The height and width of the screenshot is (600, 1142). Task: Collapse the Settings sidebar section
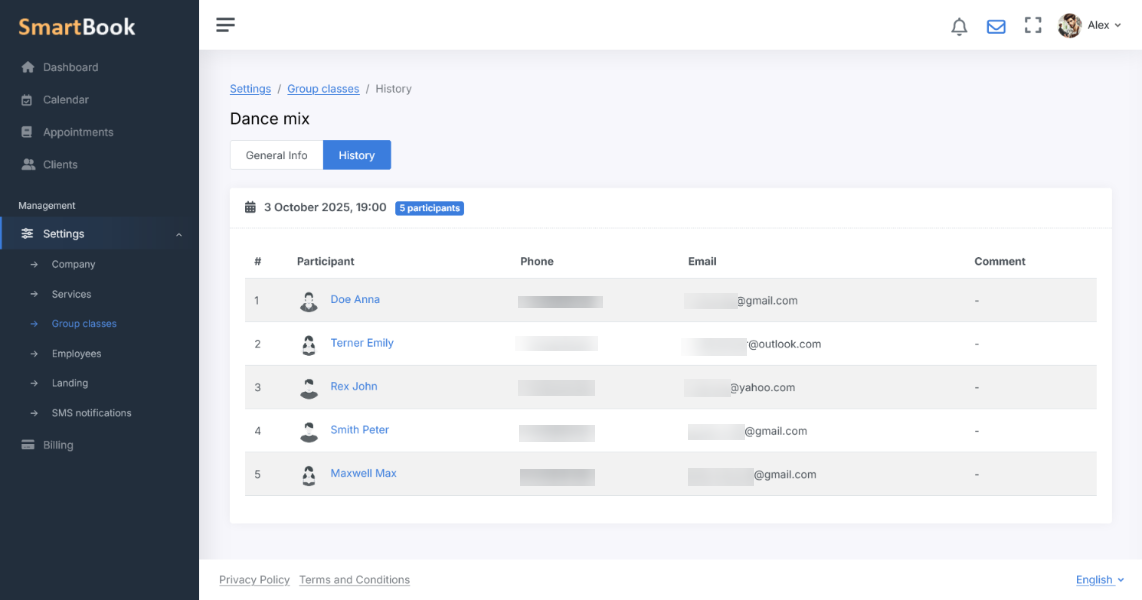(179, 235)
